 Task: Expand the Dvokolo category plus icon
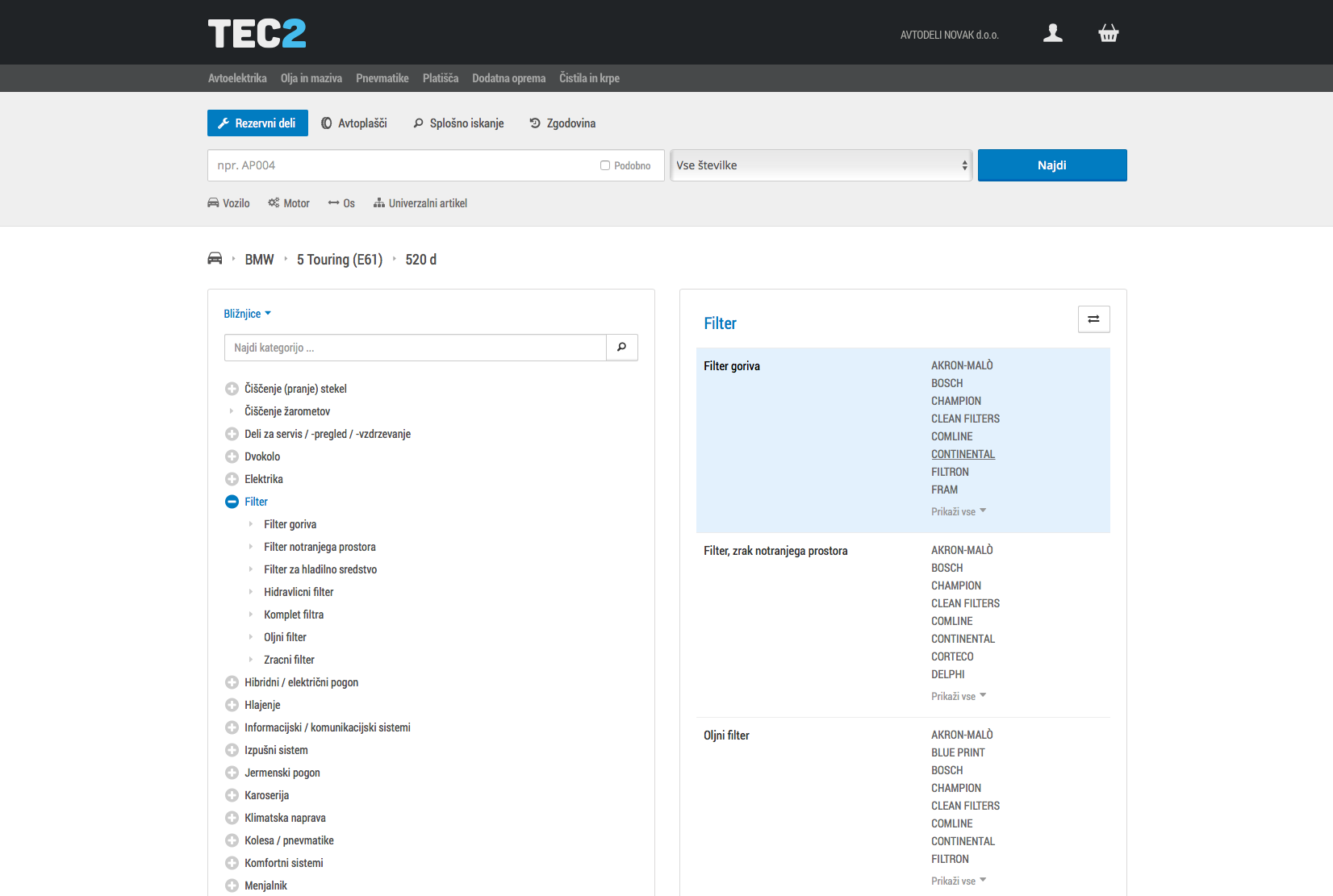click(232, 456)
